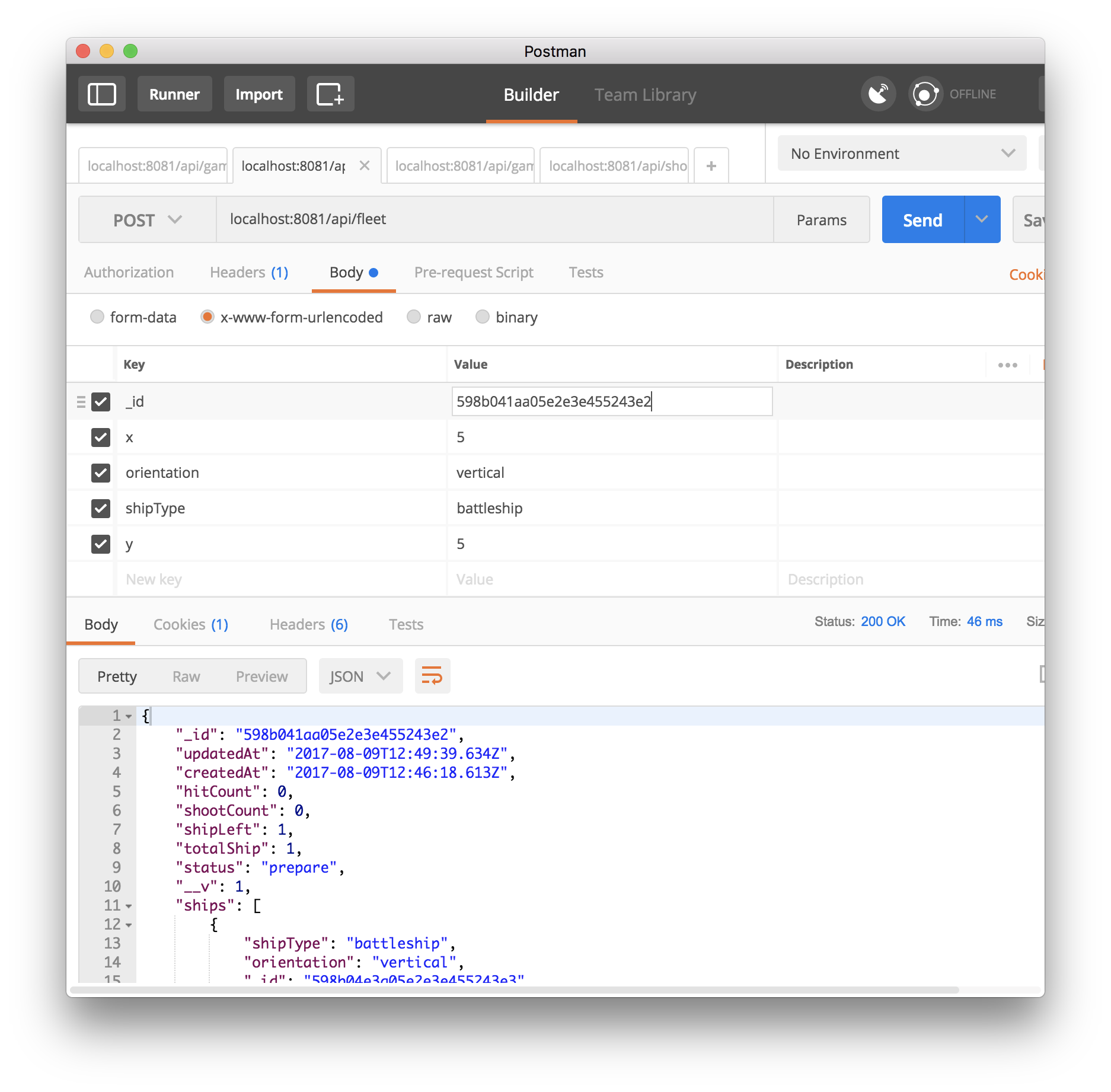This screenshot has width=1111, height=1092.
Task: Show response Headers (6) tab
Action: pyautogui.click(x=309, y=624)
